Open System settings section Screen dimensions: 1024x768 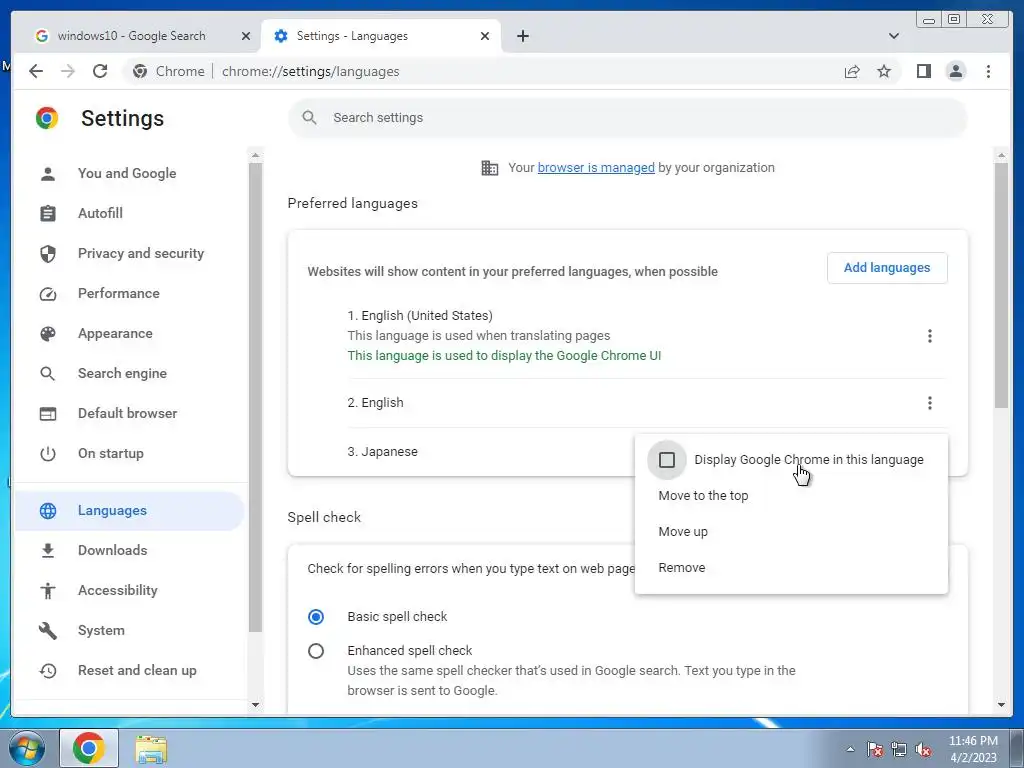(x=127, y=630)
